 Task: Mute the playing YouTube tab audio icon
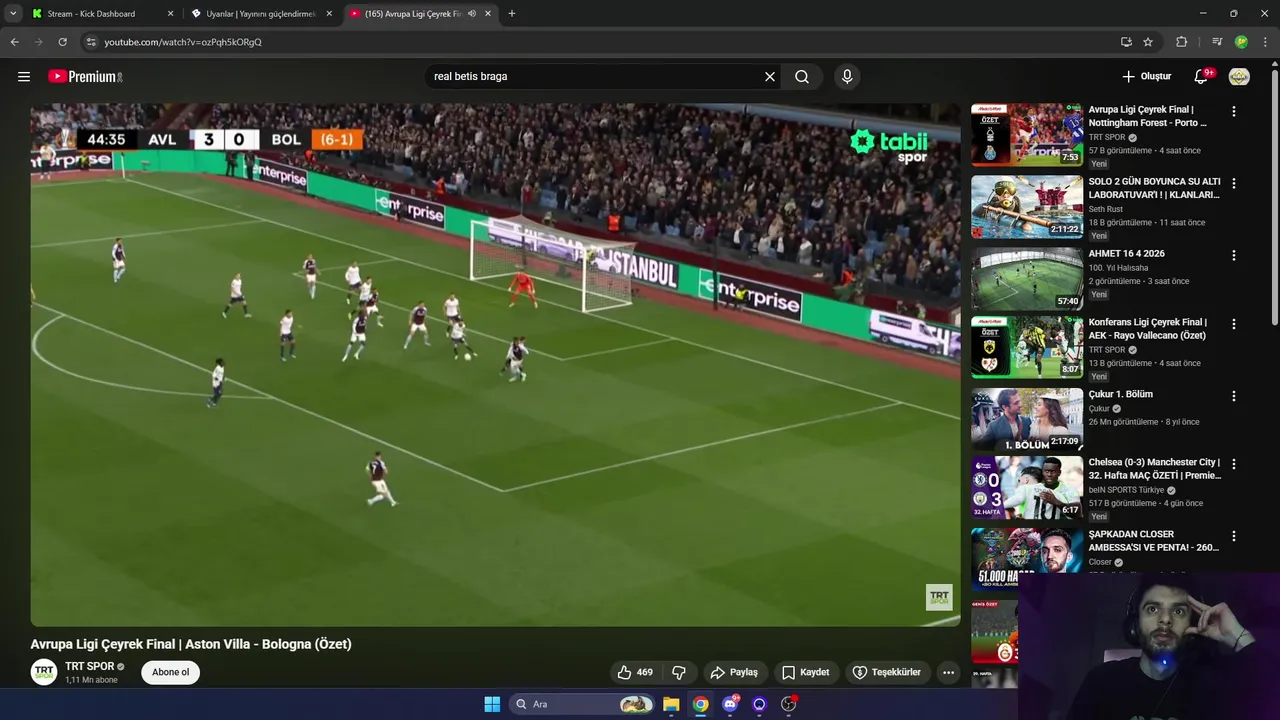472,14
